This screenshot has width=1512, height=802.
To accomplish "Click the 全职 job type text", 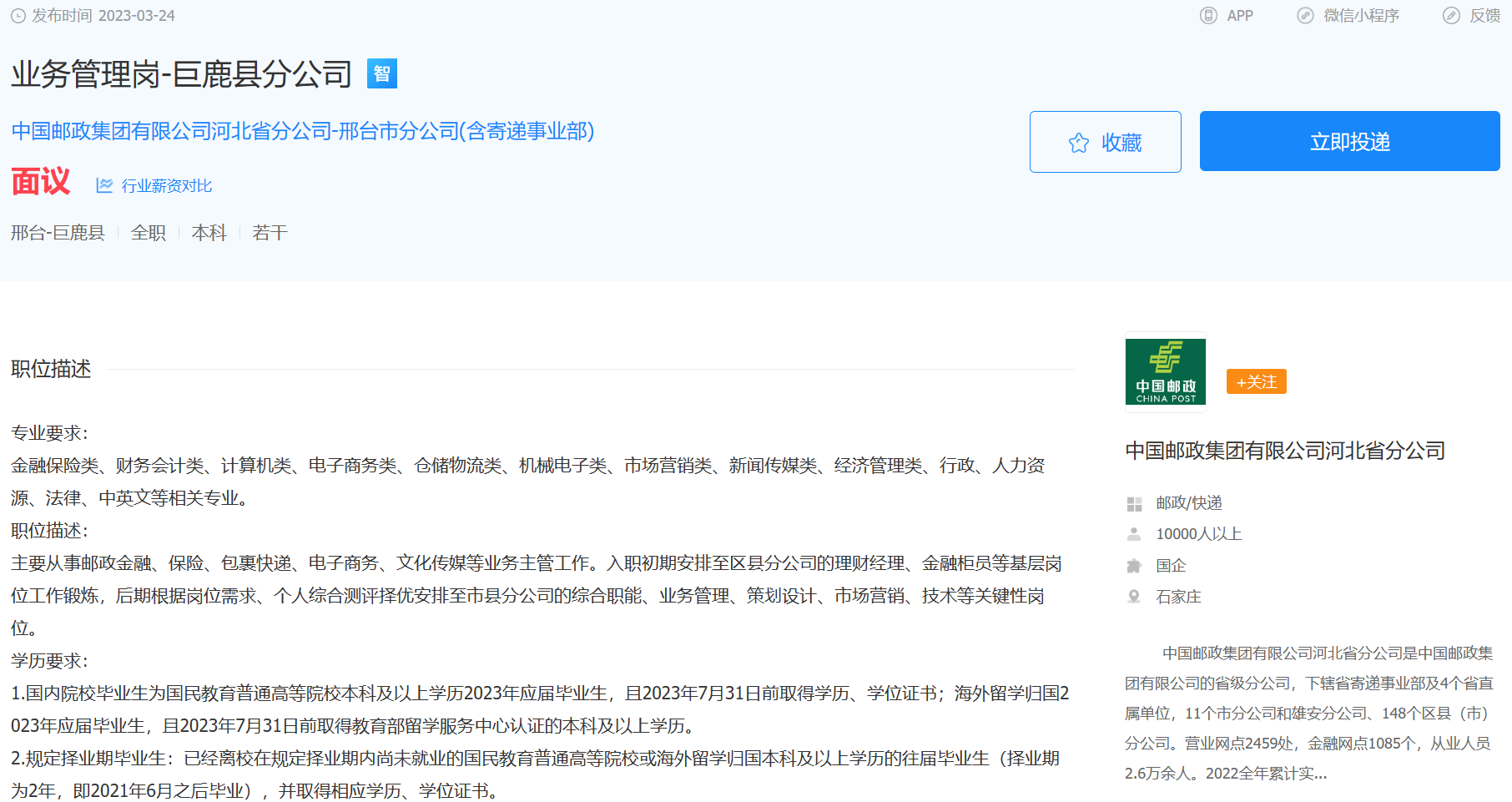I will click(x=149, y=233).
